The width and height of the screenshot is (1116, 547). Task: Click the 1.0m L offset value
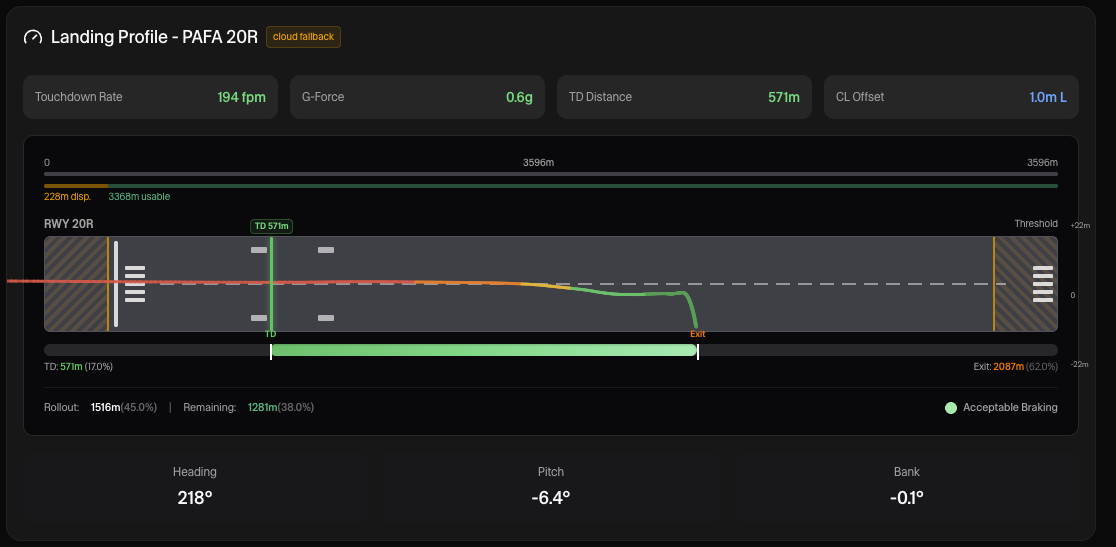click(1048, 97)
